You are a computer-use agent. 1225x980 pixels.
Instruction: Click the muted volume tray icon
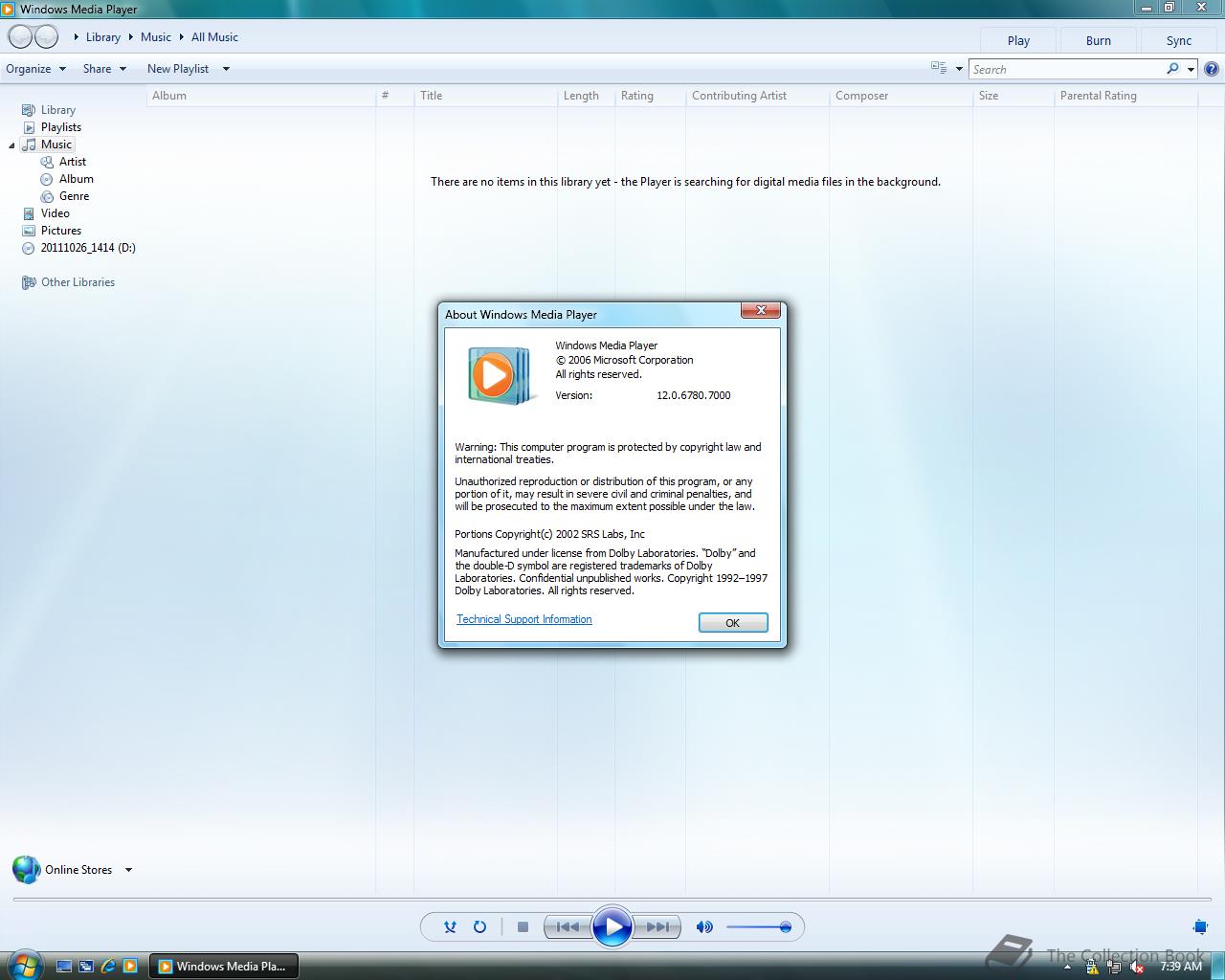pyautogui.click(x=1136, y=967)
